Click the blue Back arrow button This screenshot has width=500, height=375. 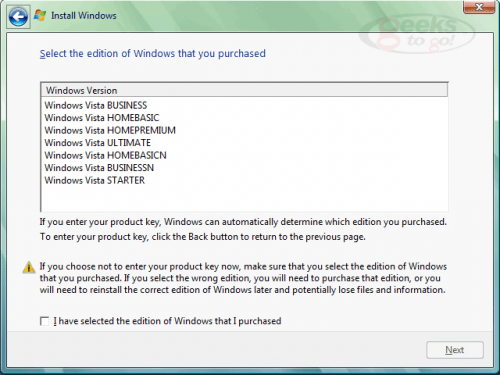pyautogui.click(x=18, y=17)
